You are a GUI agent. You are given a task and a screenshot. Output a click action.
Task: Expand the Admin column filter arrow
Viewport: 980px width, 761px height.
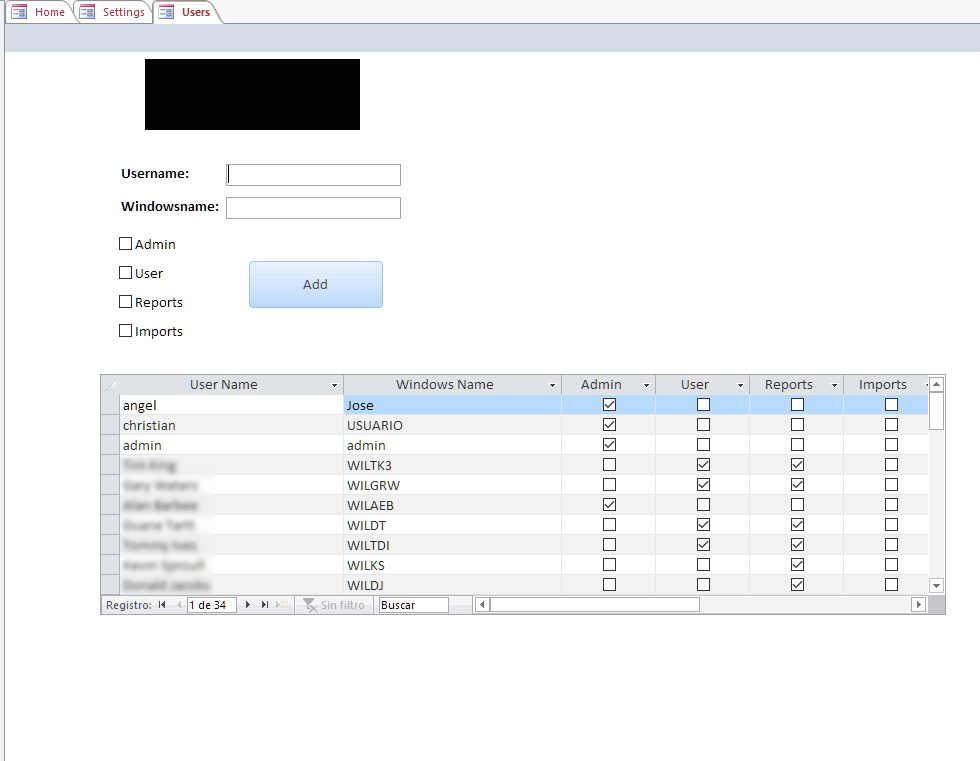tap(646, 385)
